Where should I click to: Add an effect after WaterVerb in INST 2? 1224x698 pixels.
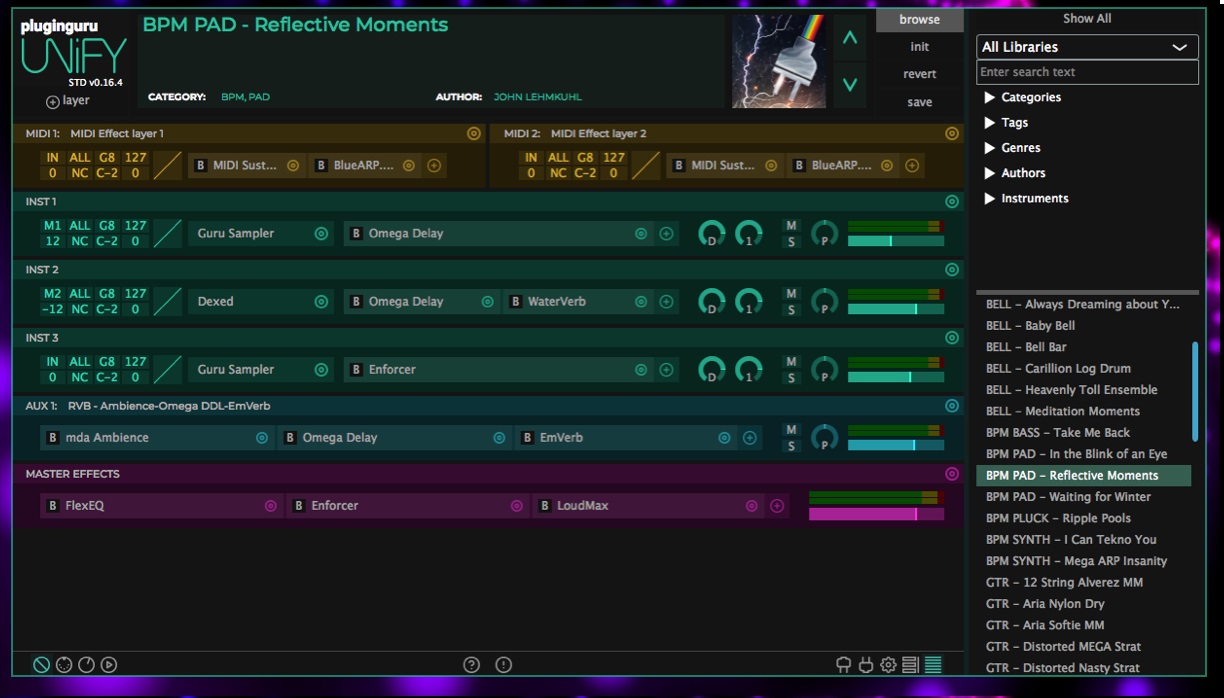[667, 301]
